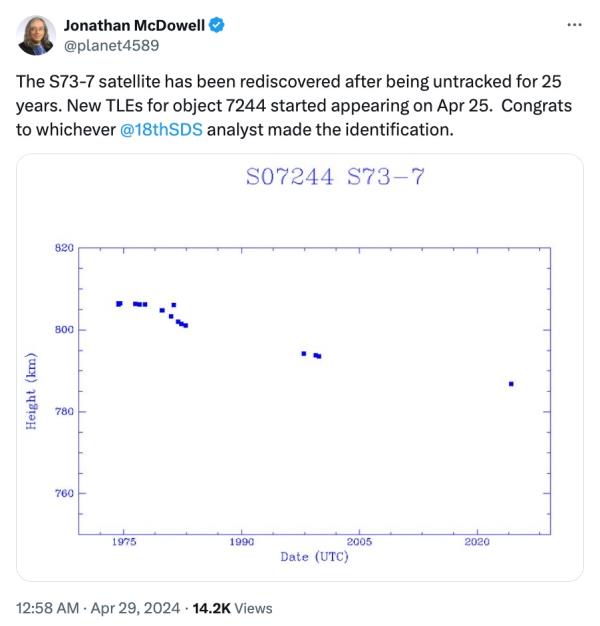Click the Date (UTC) axis label
600x626 pixels.
click(314, 557)
